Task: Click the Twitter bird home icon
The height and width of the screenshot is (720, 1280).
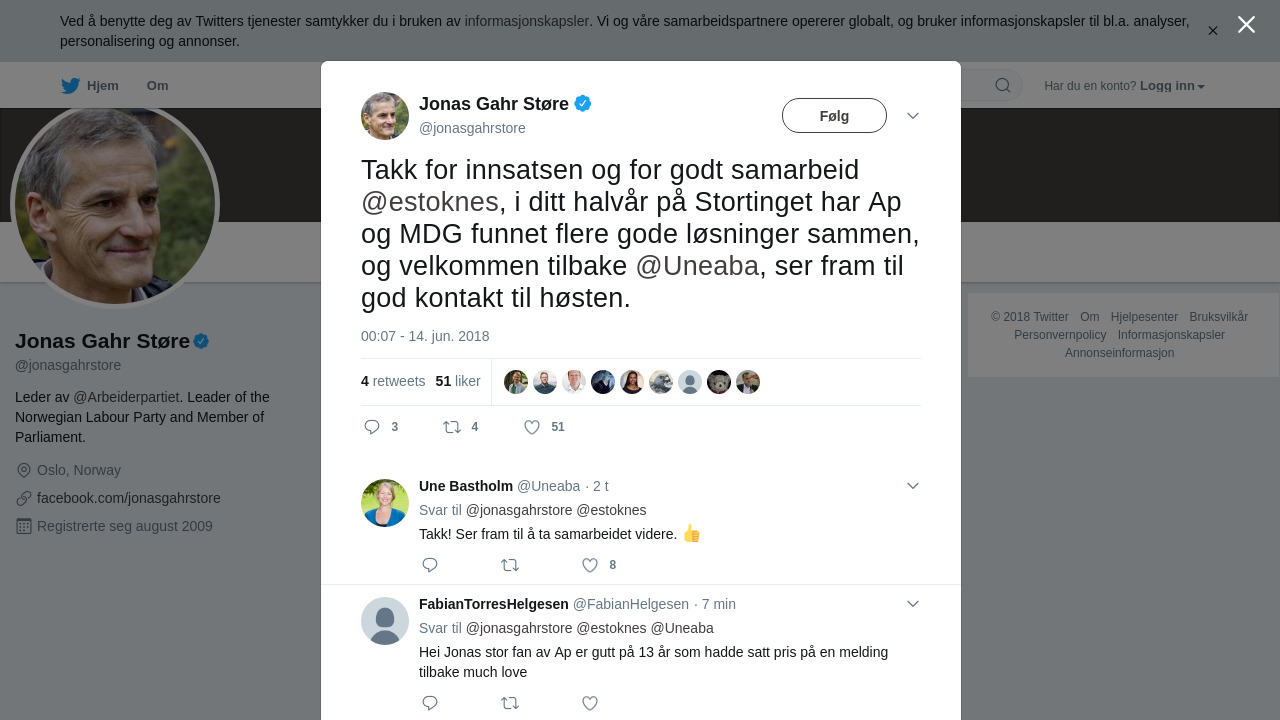Action: tap(70, 86)
